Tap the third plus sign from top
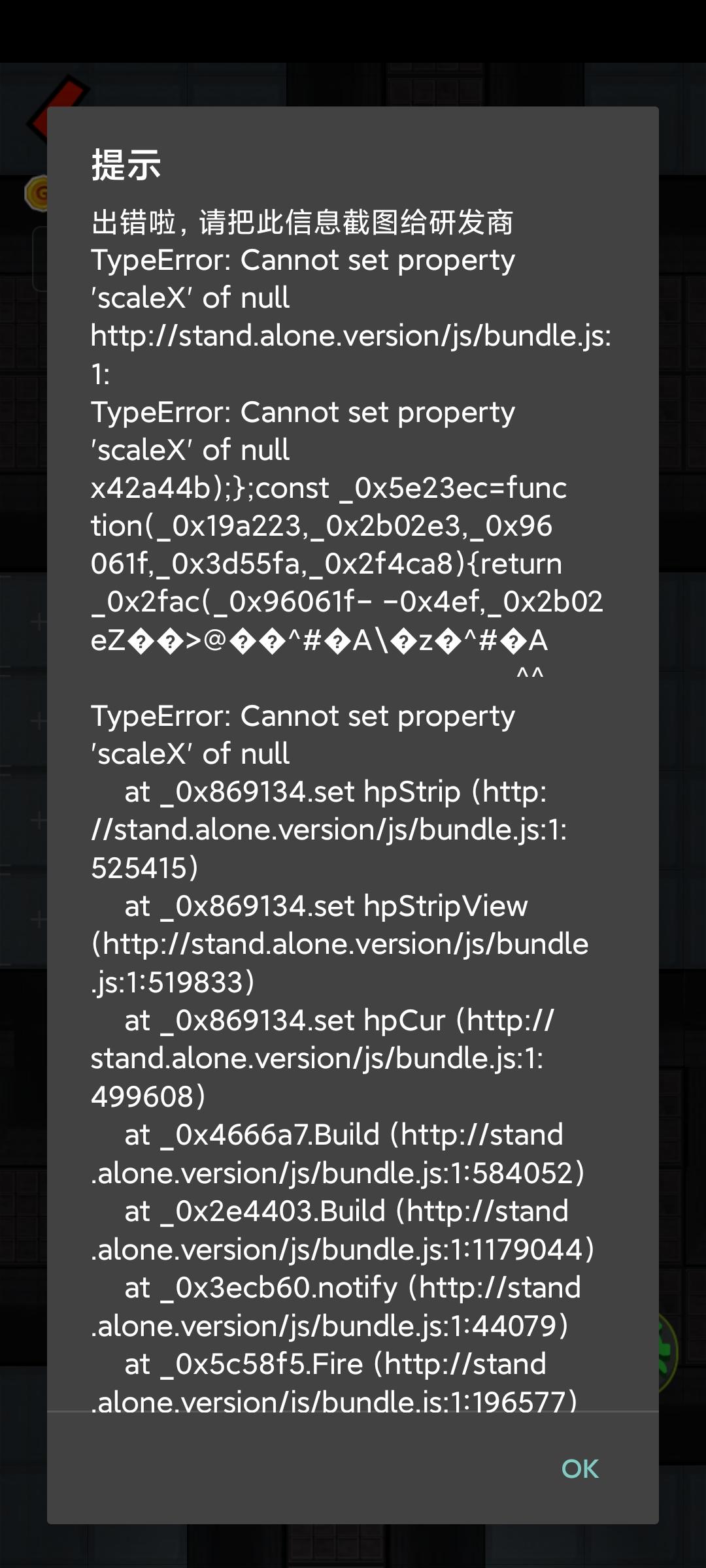 pos(38,820)
